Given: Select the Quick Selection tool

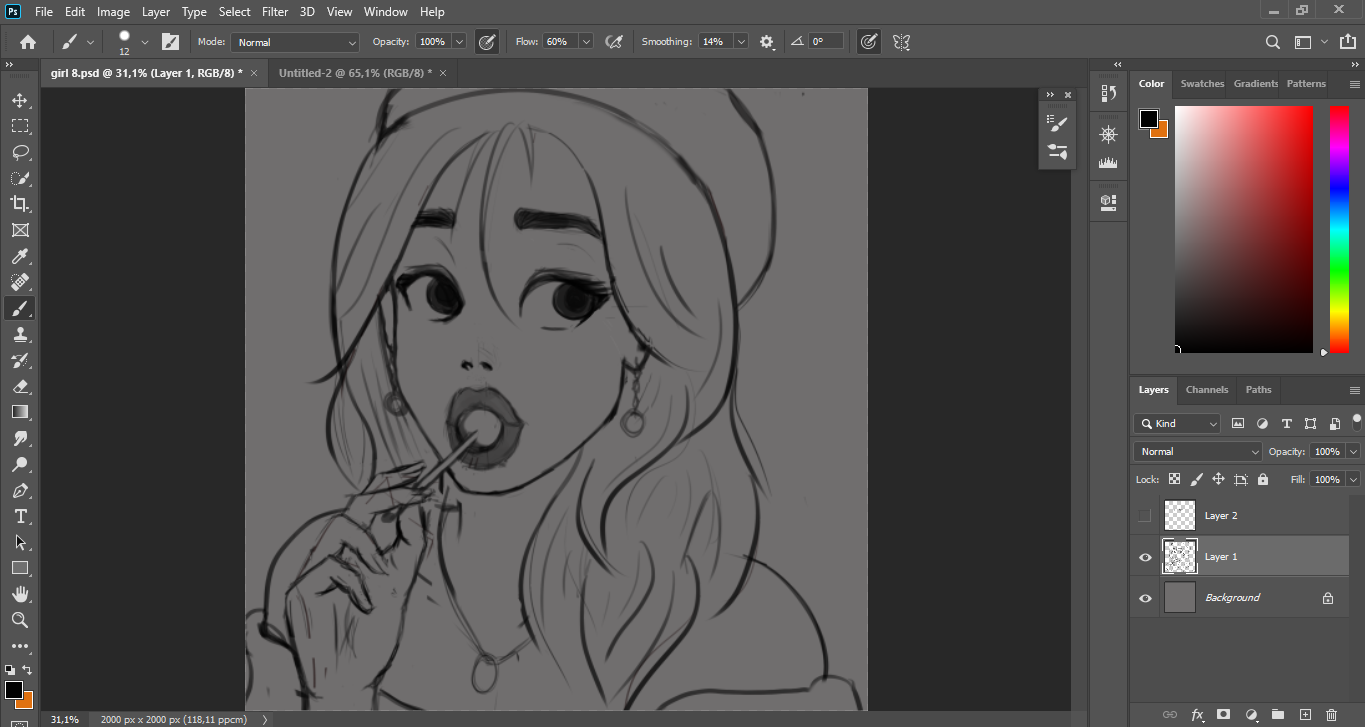Looking at the screenshot, I should (x=19, y=178).
